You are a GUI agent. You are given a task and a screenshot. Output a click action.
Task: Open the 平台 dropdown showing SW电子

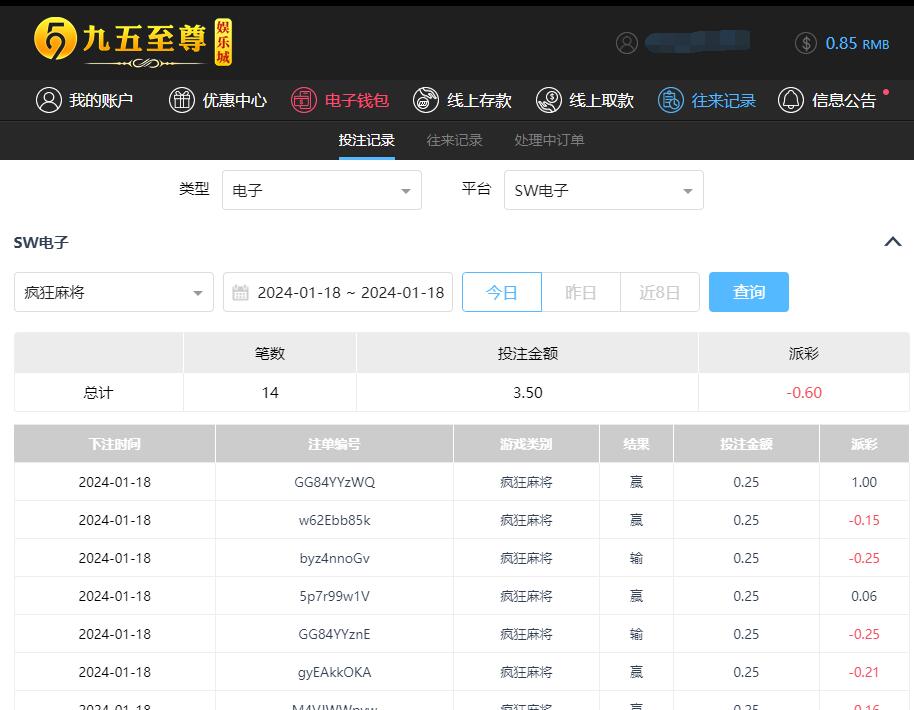click(x=603, y=190)
